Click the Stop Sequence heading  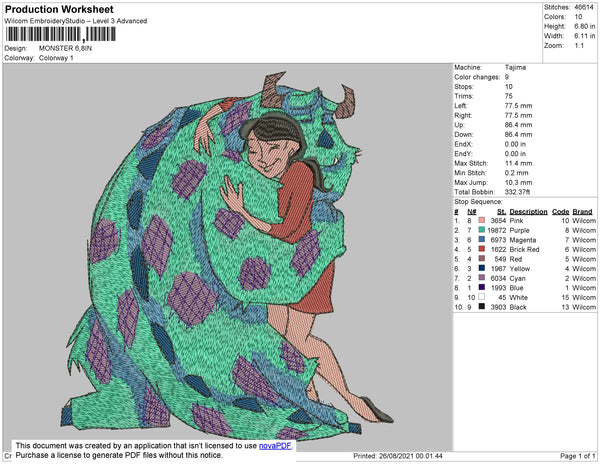(x=478, y=202)
